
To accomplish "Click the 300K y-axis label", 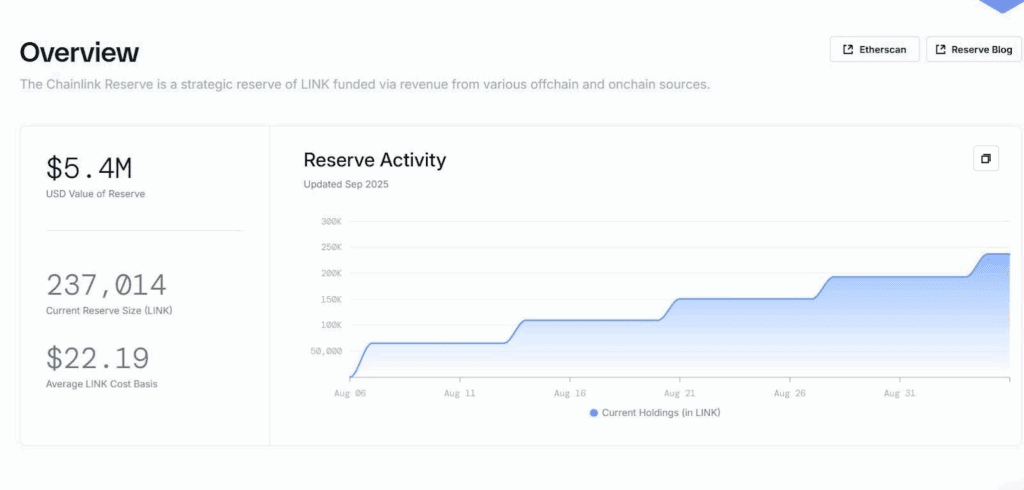I will [331, 221].
